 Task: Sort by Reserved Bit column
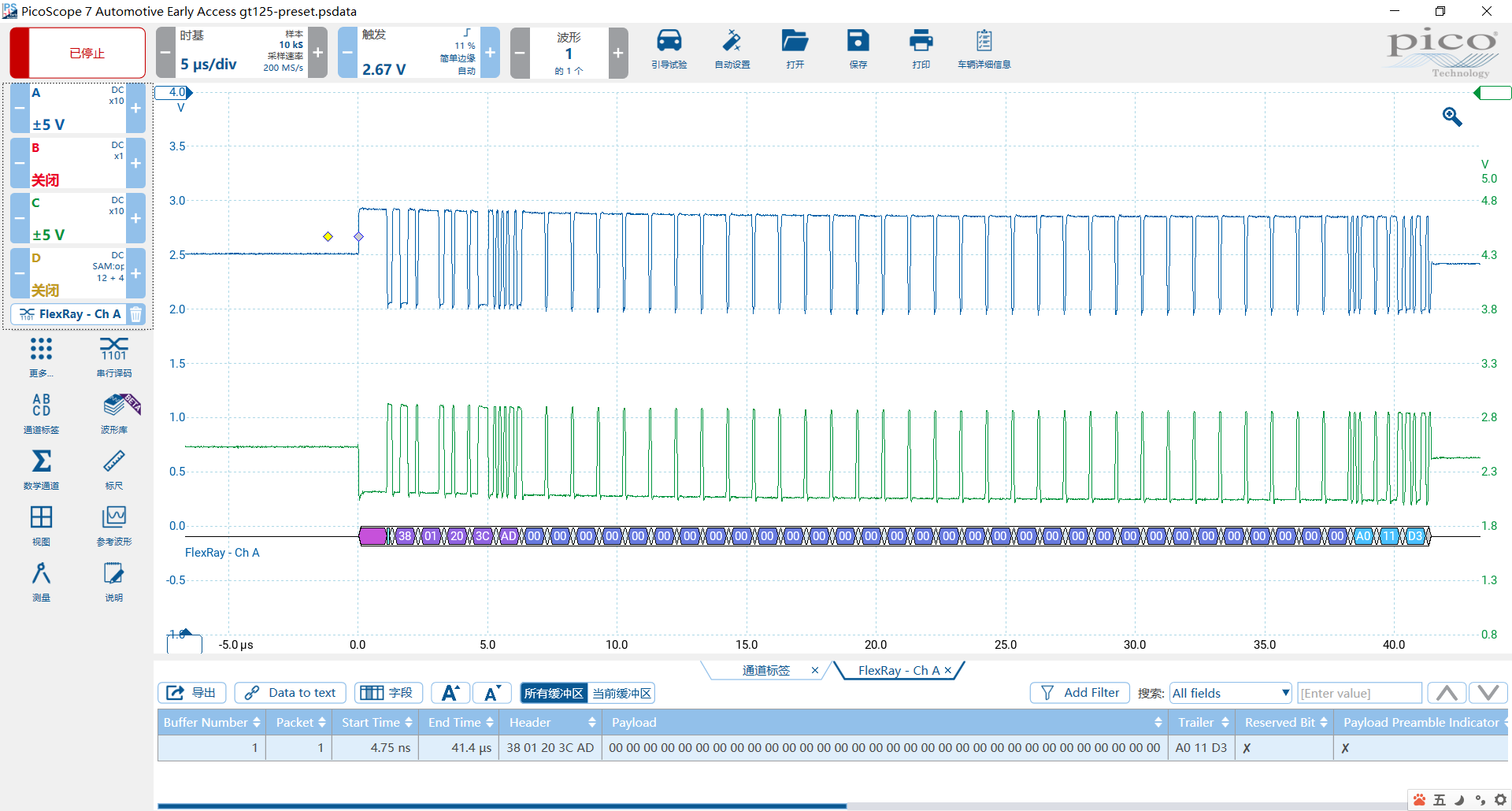tap(1284, 722)
